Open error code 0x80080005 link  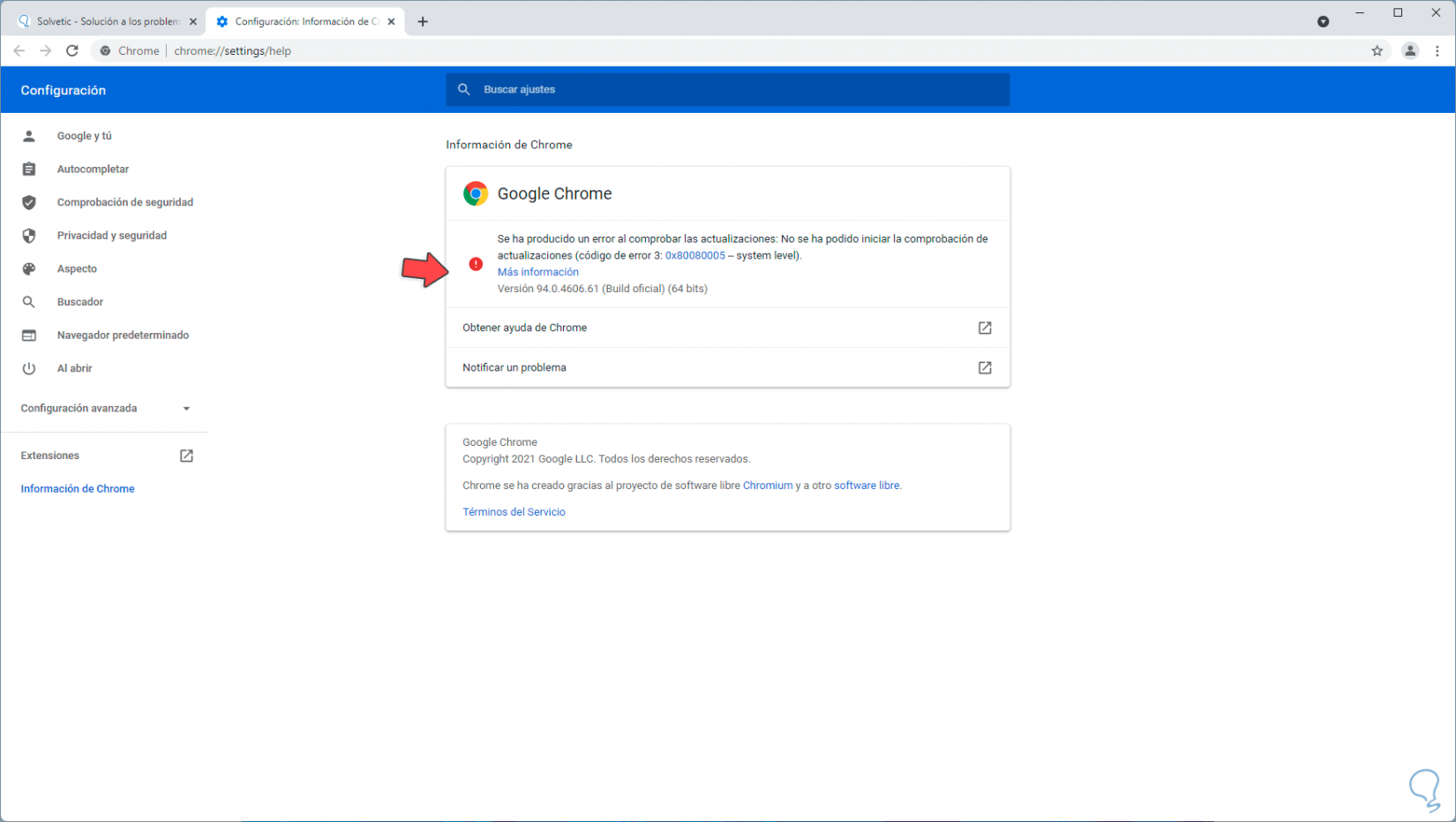695,255
